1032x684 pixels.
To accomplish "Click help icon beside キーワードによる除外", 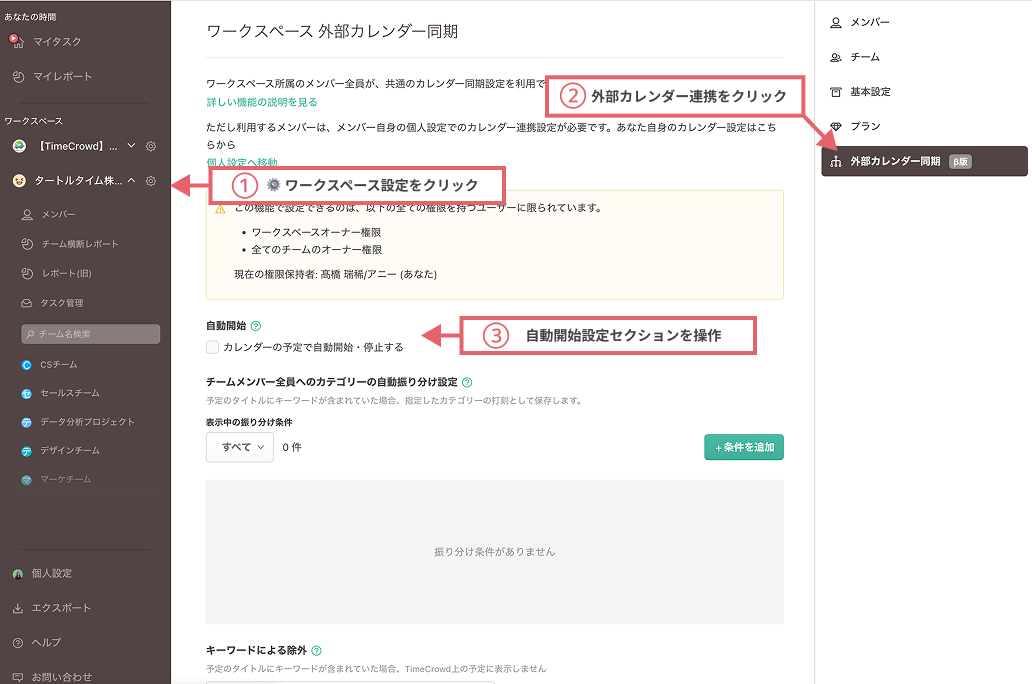I will [x=316, y=650].
